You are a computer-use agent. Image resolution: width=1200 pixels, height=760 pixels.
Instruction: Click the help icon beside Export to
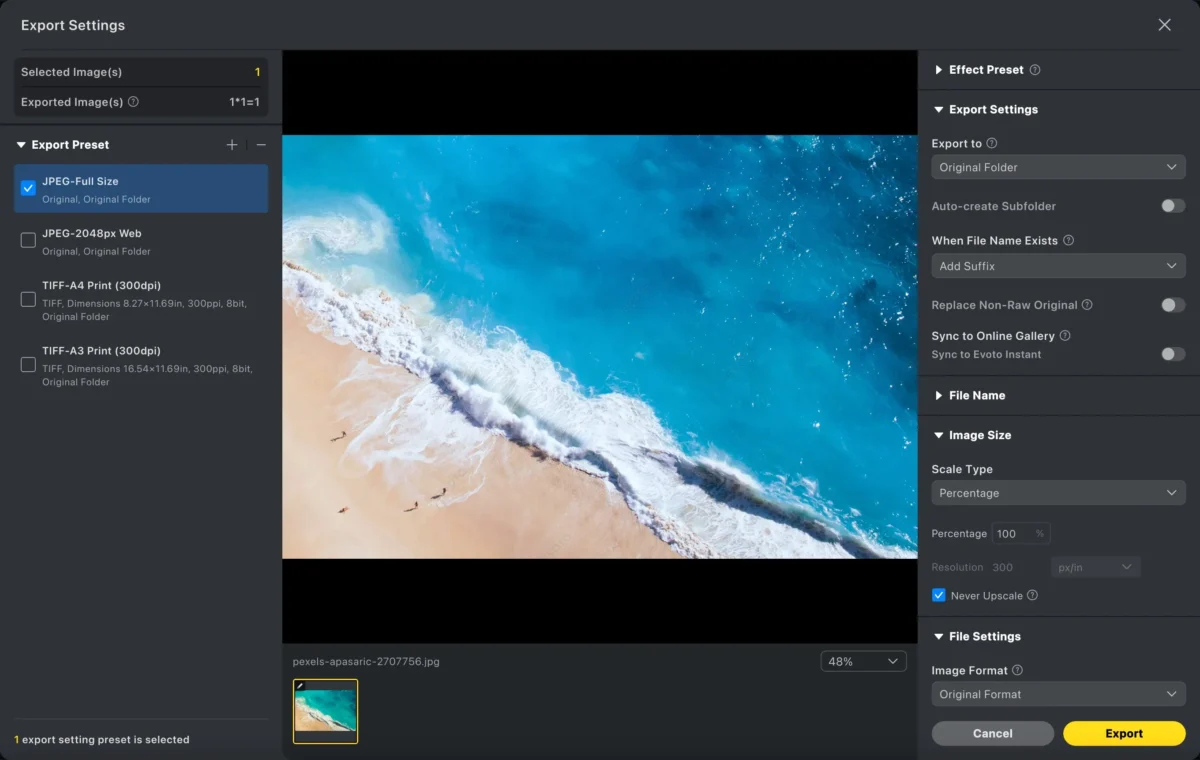992,144
